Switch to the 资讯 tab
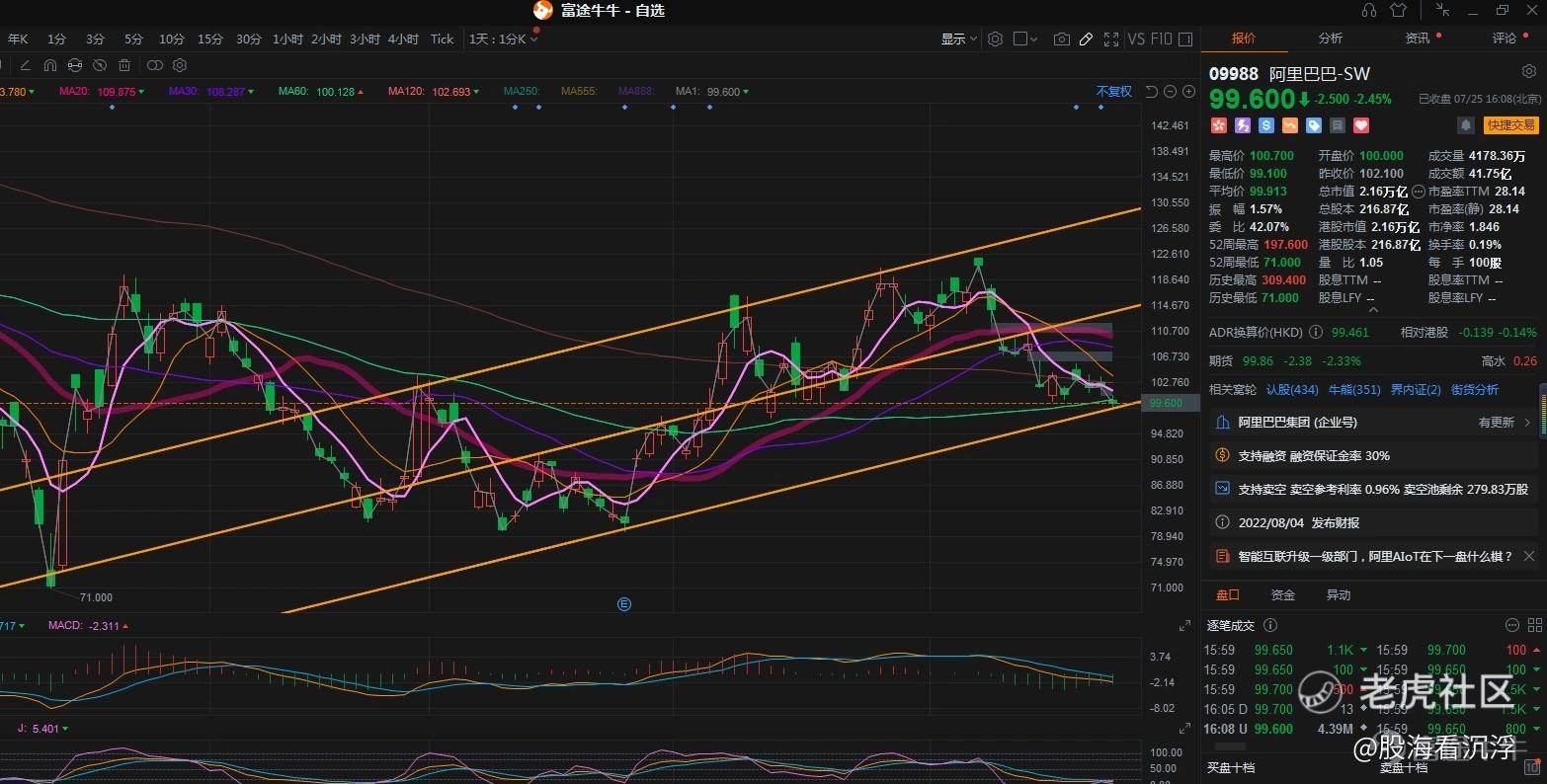Screen dimensions: 1547x784 click(x=1418, y=39)
